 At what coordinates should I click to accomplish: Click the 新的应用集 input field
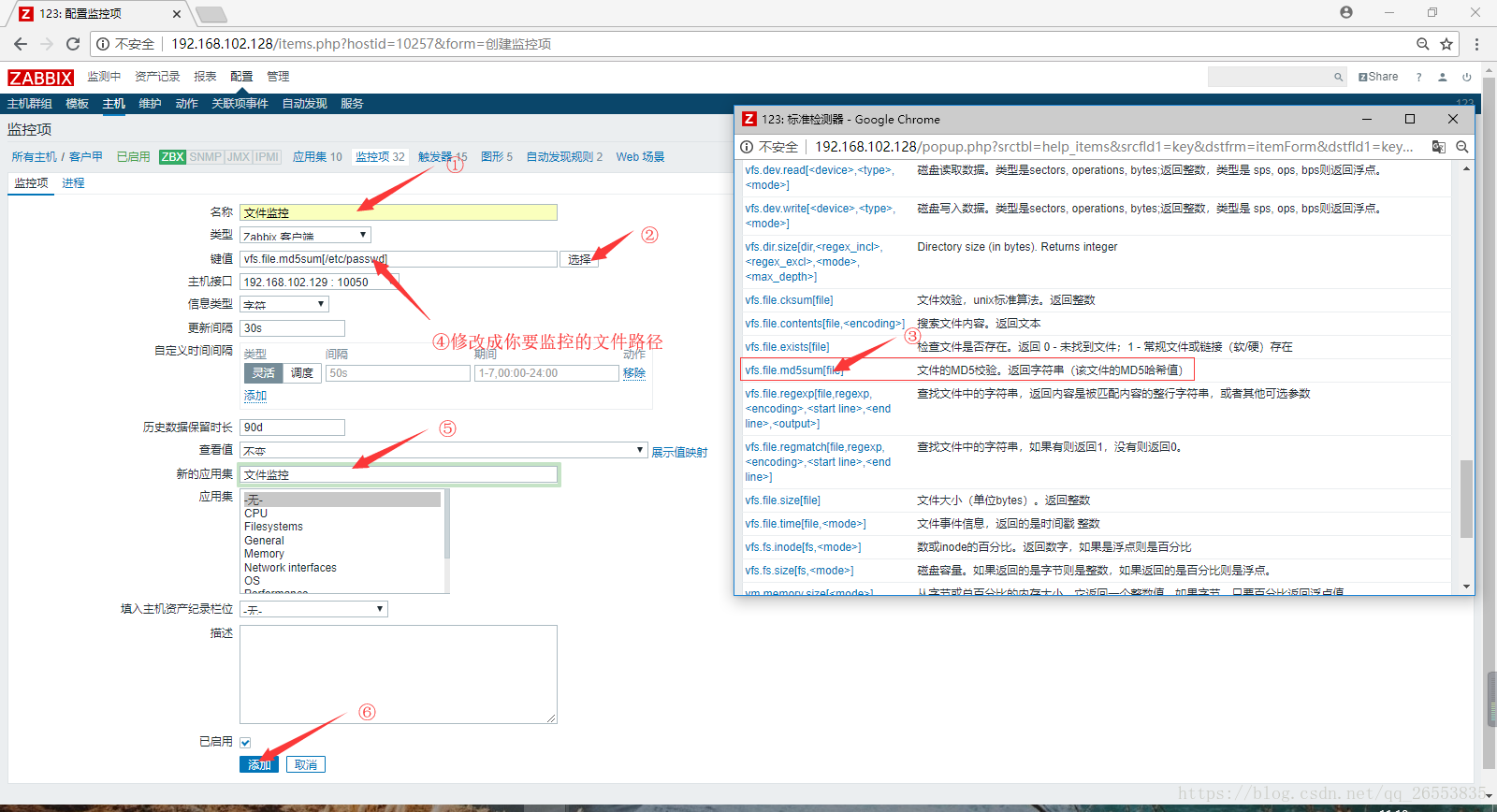click(399, 474)
